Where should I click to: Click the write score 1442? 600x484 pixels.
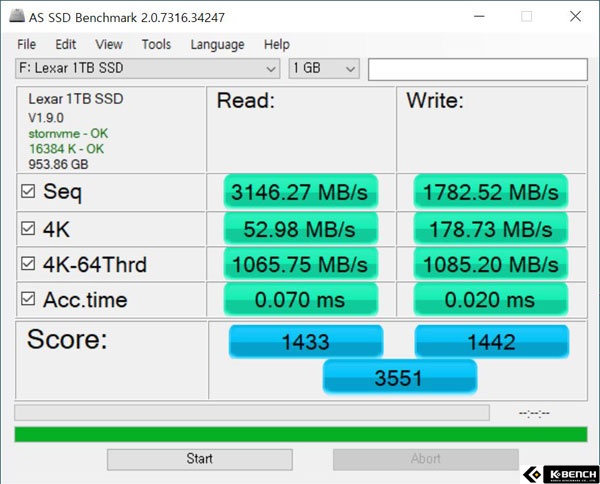(x=492, y=341)
